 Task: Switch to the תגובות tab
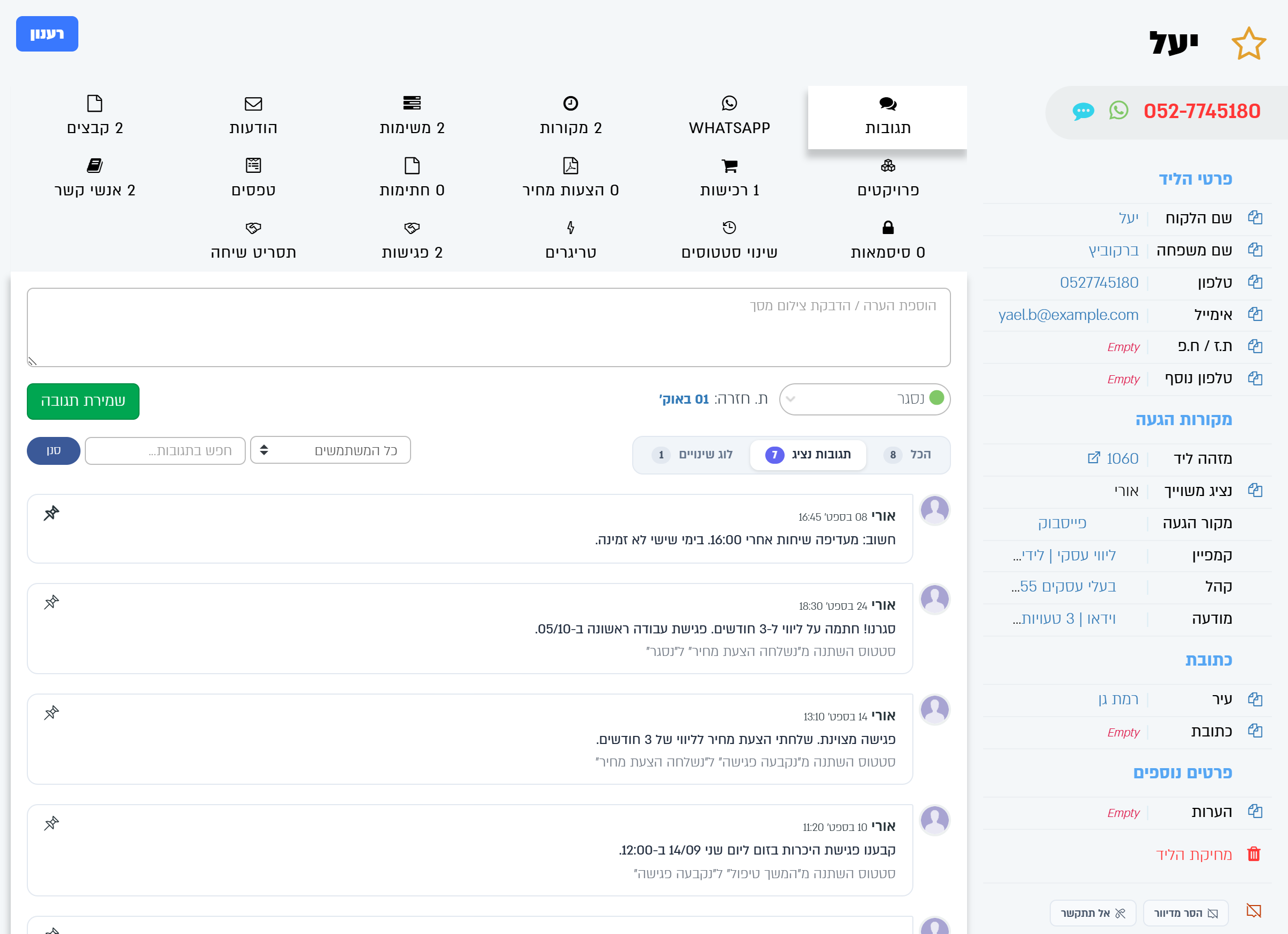(887, 117)
